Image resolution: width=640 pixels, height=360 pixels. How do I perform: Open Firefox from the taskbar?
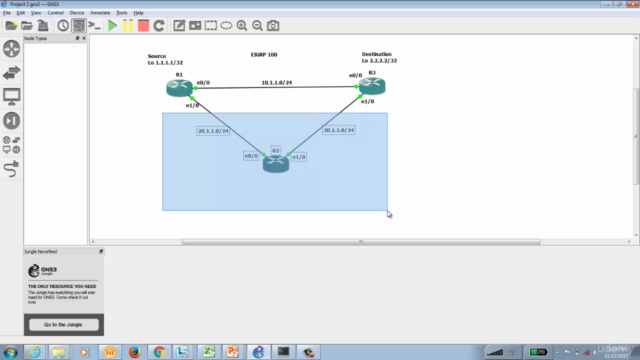[134, 352]
